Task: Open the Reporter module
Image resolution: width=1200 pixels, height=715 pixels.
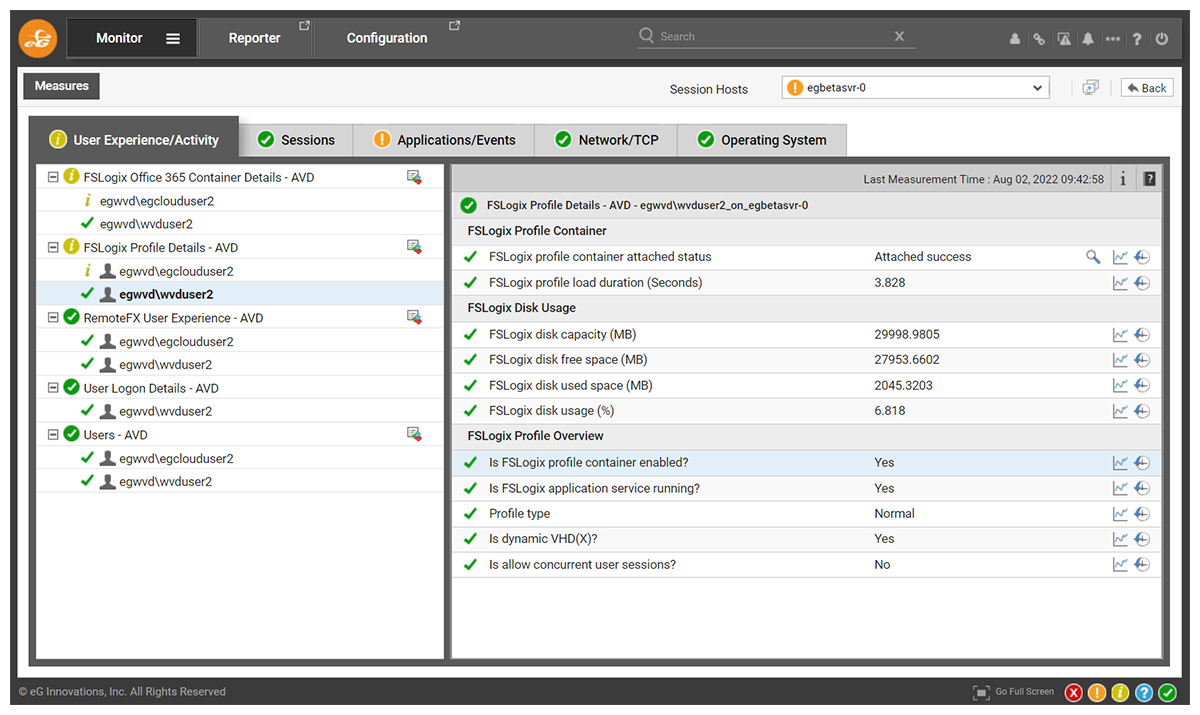Action: (256, 38)
